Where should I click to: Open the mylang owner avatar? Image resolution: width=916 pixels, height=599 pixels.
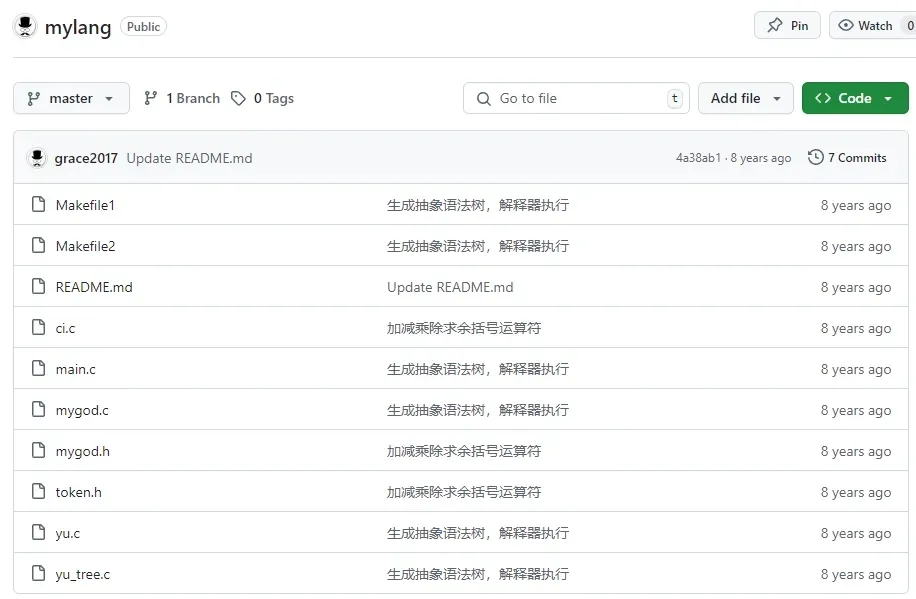coord(25,26)
